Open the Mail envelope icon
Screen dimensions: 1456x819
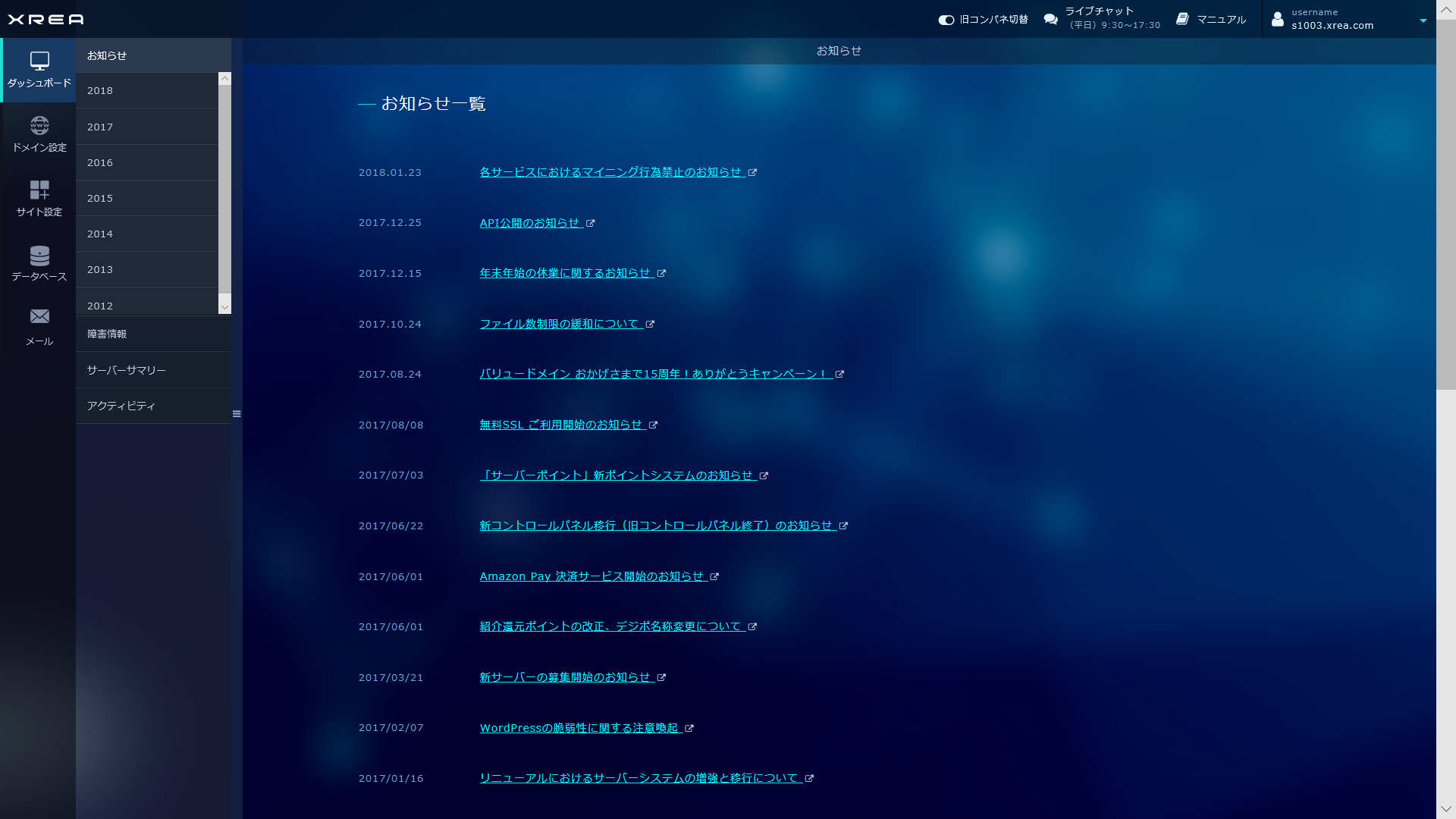(39, 316)
